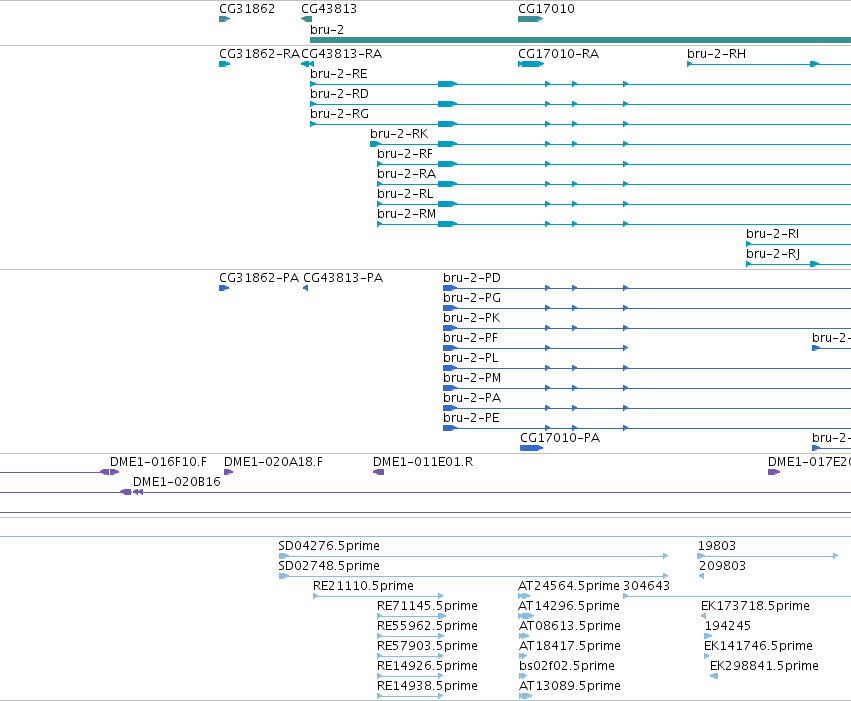The width and height of the screenshot is (851, 701).
Task: Click the 194245 feature label
Action: tap(727, 626)
